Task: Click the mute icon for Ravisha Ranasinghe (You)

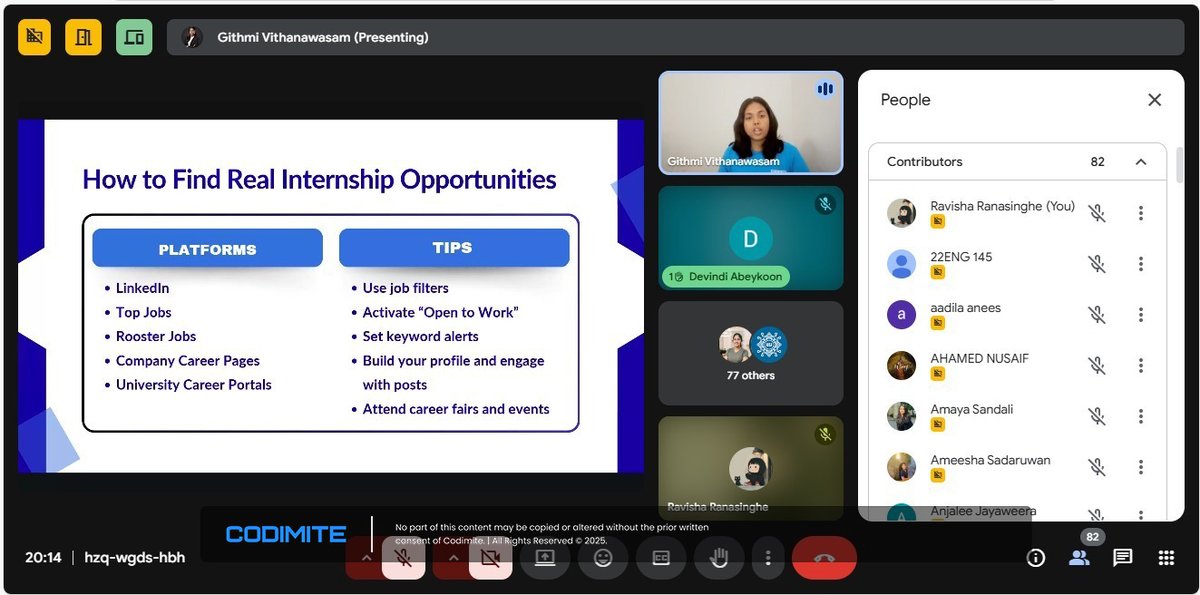Action: click(1097, 213)
